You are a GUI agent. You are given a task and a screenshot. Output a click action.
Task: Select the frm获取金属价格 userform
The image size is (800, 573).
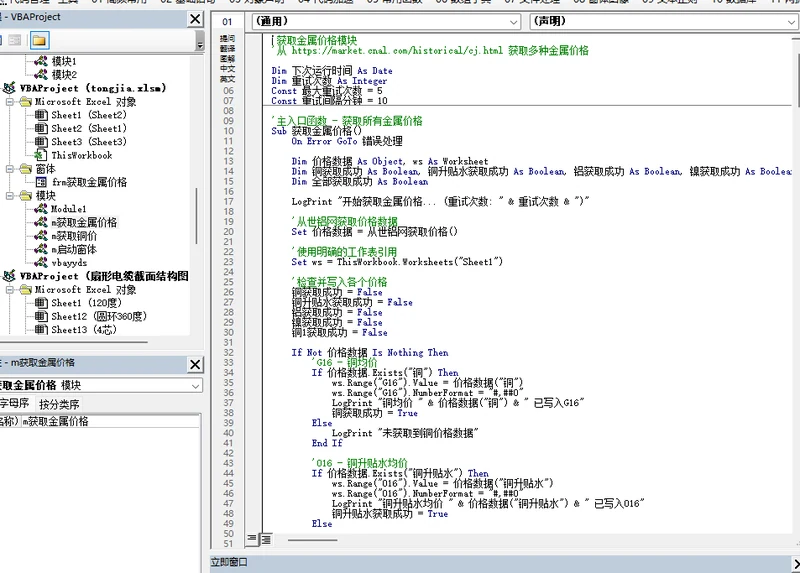[81, 182]
